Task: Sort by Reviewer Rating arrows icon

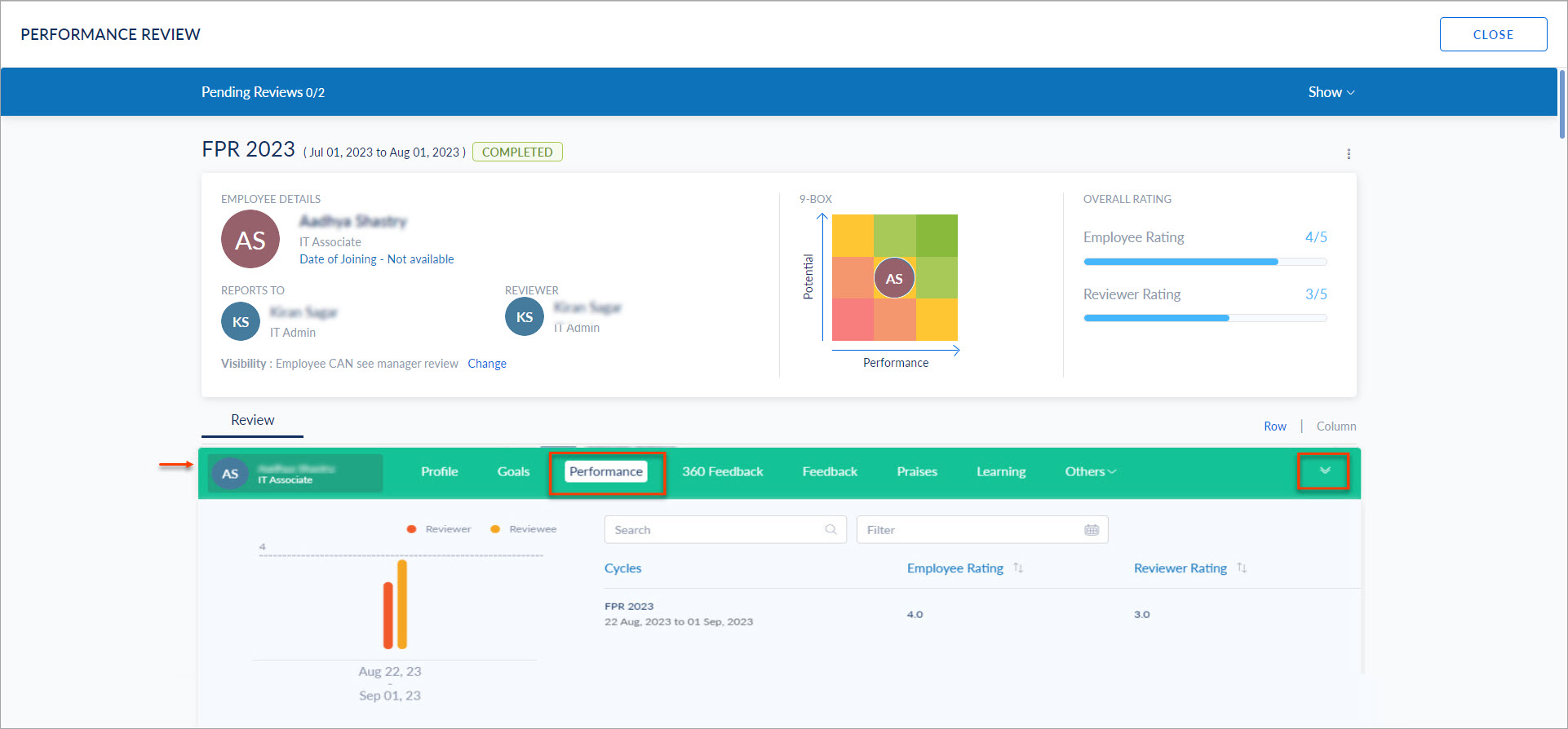Action: 1242,568
